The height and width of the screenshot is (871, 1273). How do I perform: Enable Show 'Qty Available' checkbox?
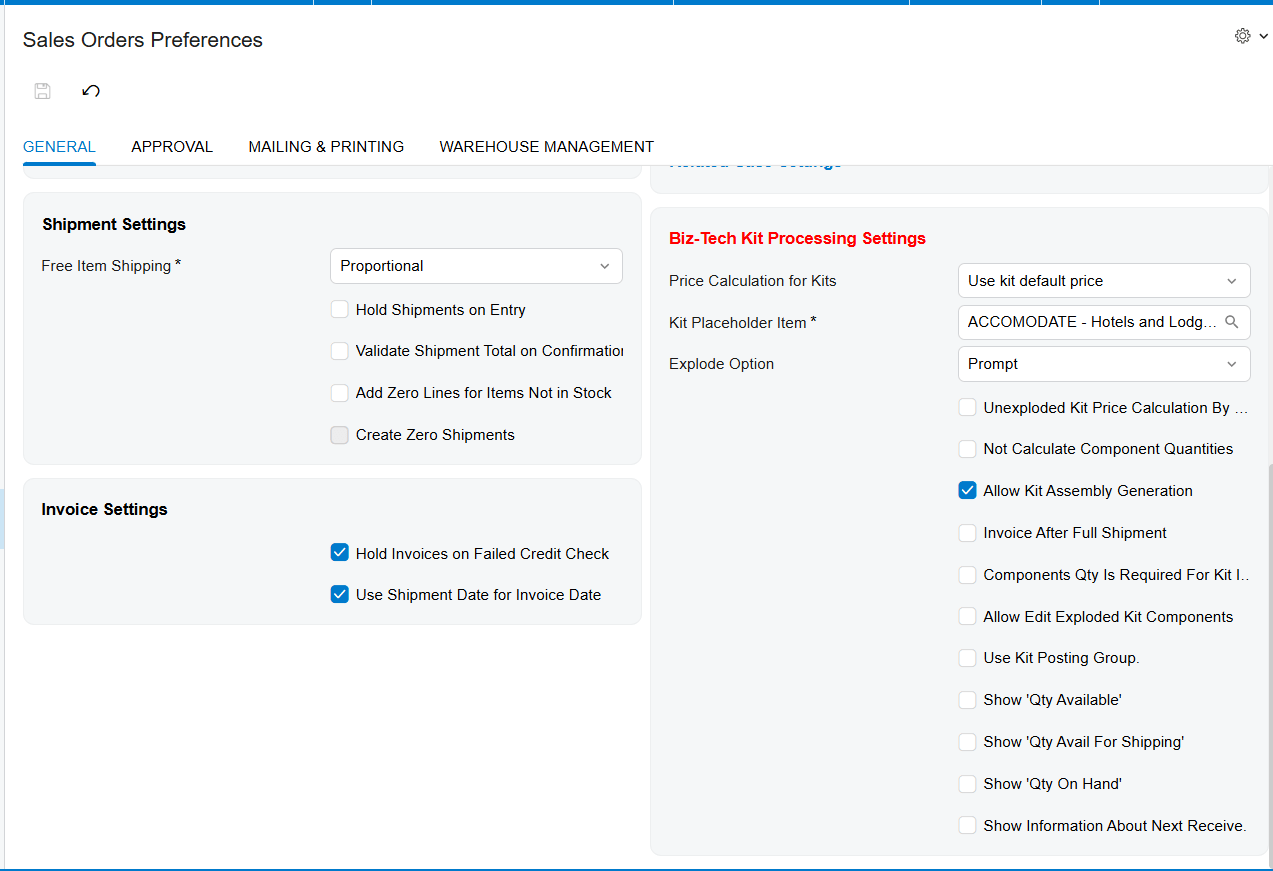(x=967, y=700)
